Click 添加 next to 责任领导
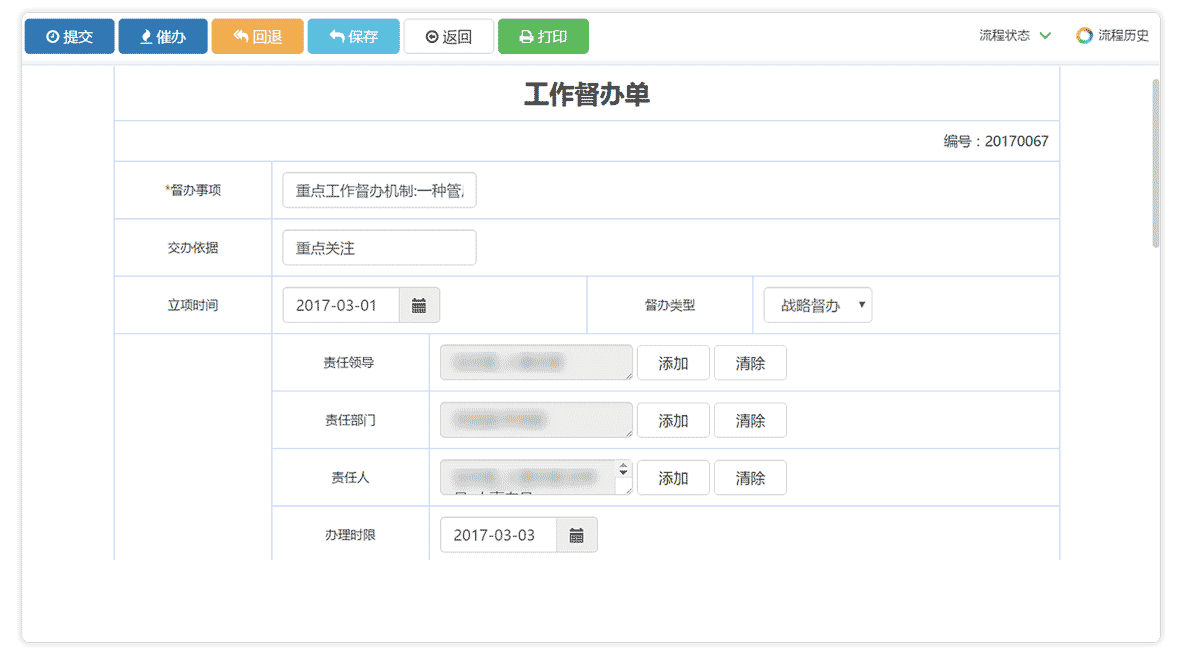The height and width of the screenshot is (655, 1180). [673, 362]
